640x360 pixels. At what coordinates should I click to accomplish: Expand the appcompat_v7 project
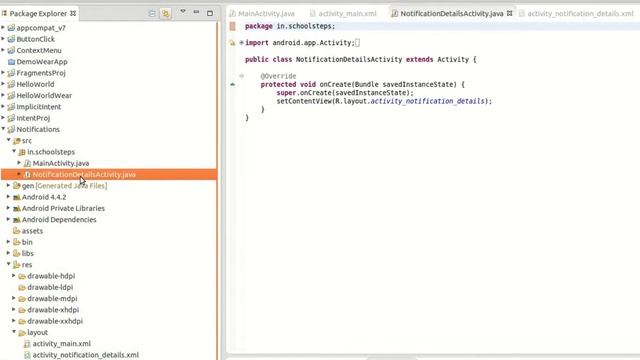[x=3, y=28]
